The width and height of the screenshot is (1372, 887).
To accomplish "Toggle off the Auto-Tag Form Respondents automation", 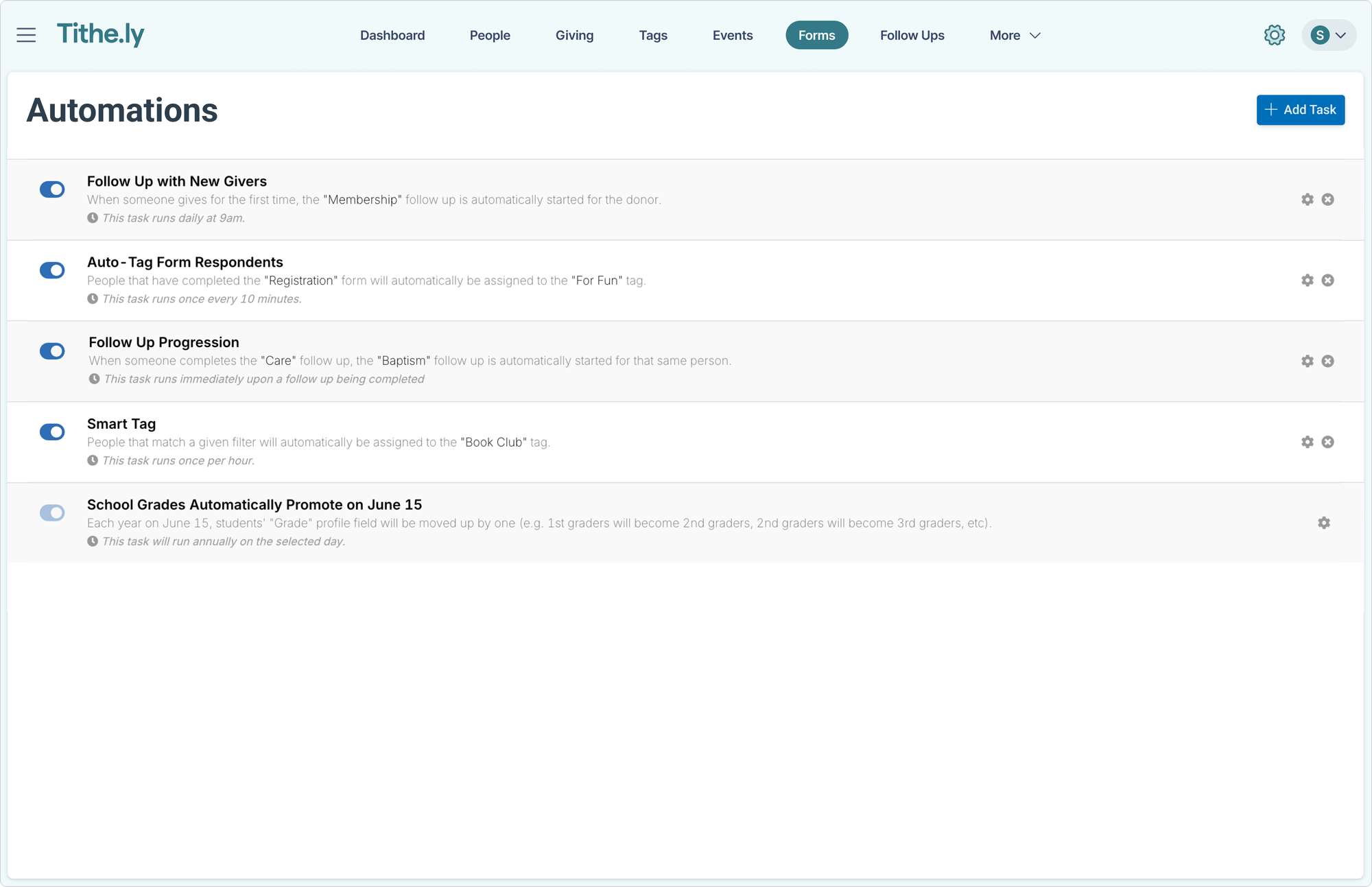I will (x=52, y=270).
